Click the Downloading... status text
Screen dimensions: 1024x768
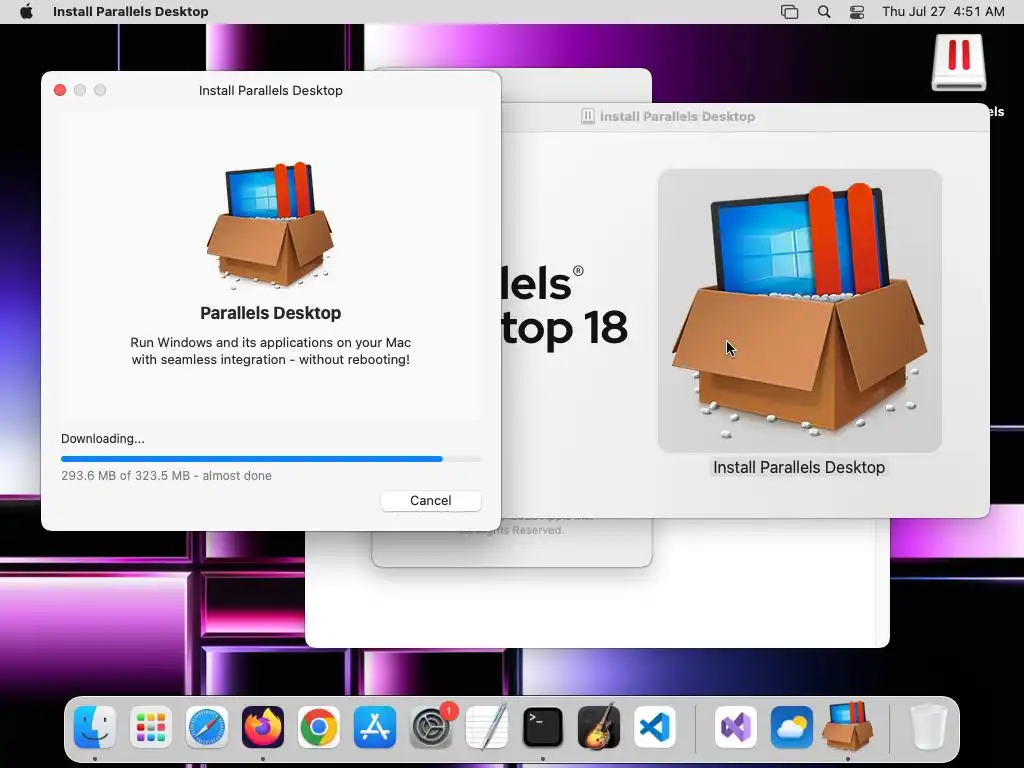pos(103,439)
